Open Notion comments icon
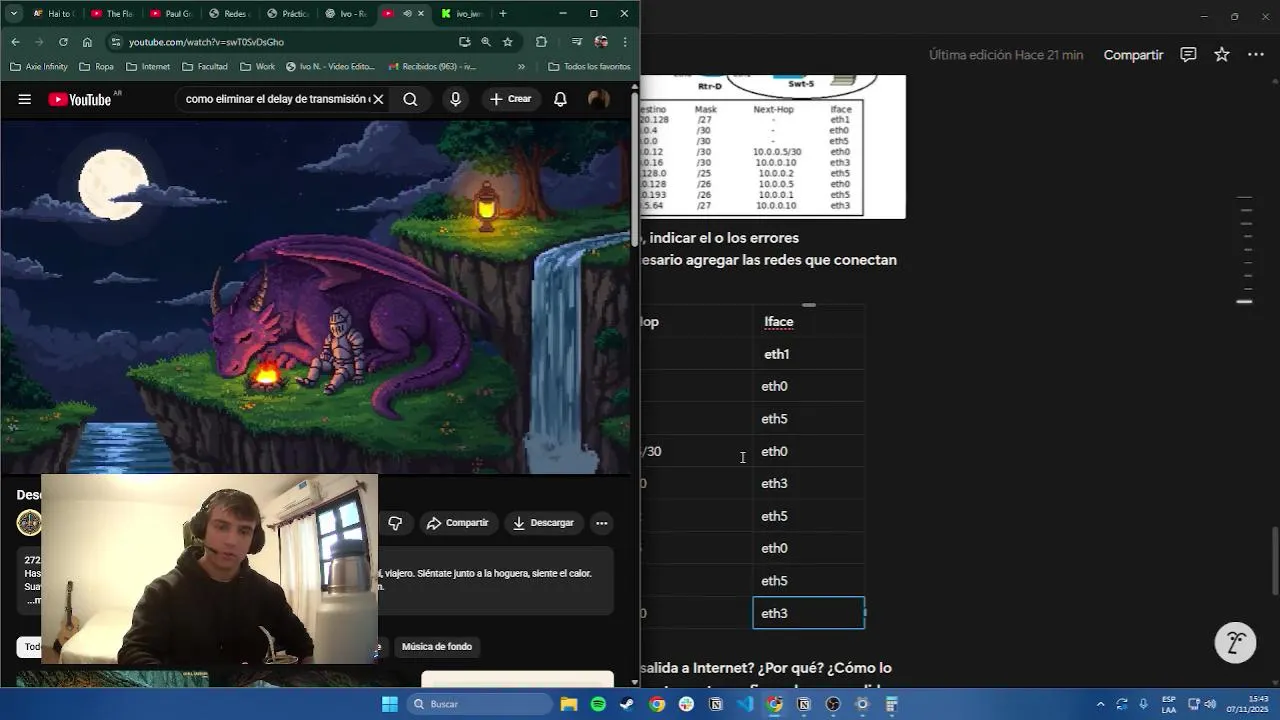The image size is (1280, 720). pyautogui.click(x=1188, y=55)
